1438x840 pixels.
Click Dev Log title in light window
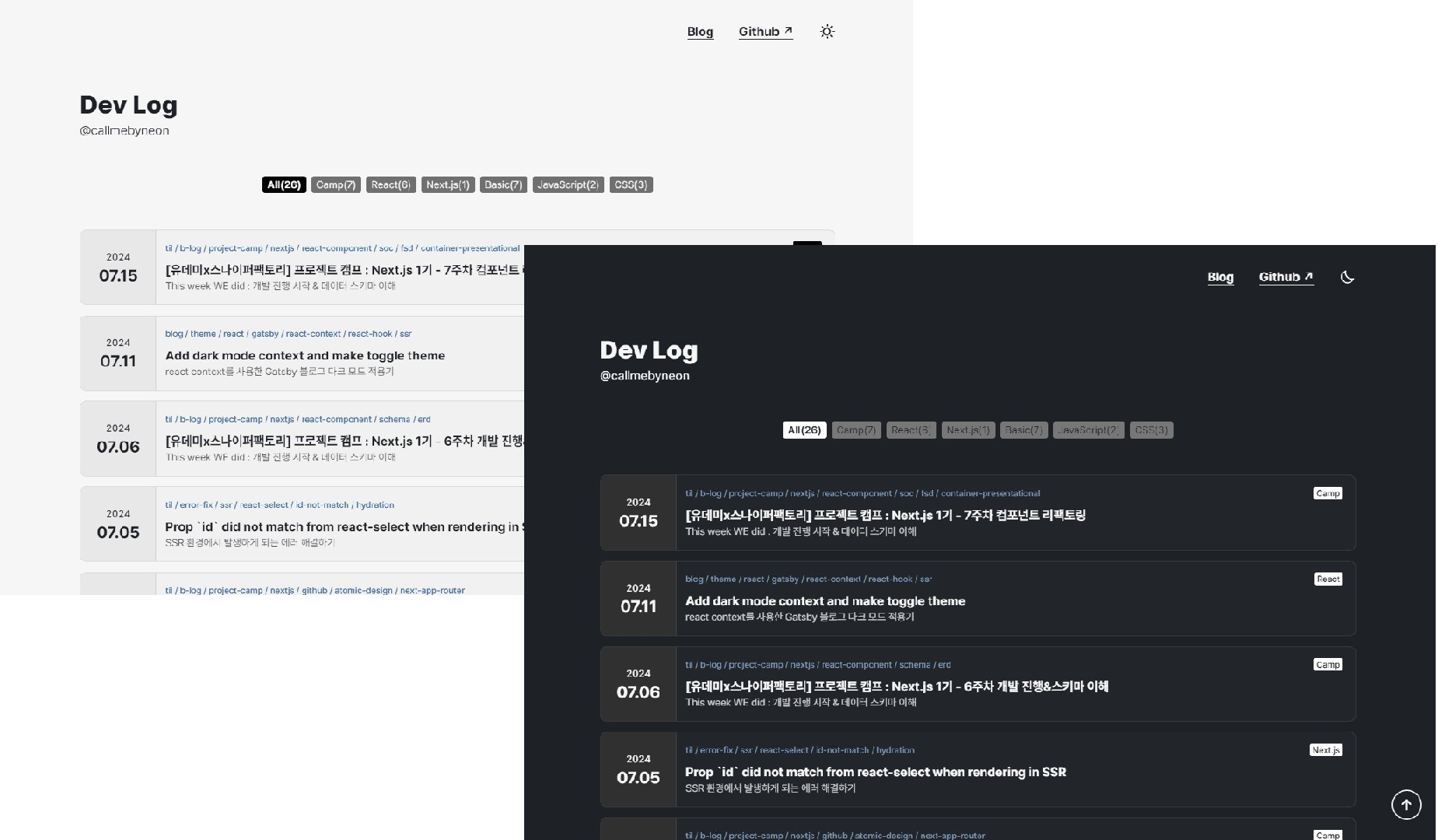(128, 105)
